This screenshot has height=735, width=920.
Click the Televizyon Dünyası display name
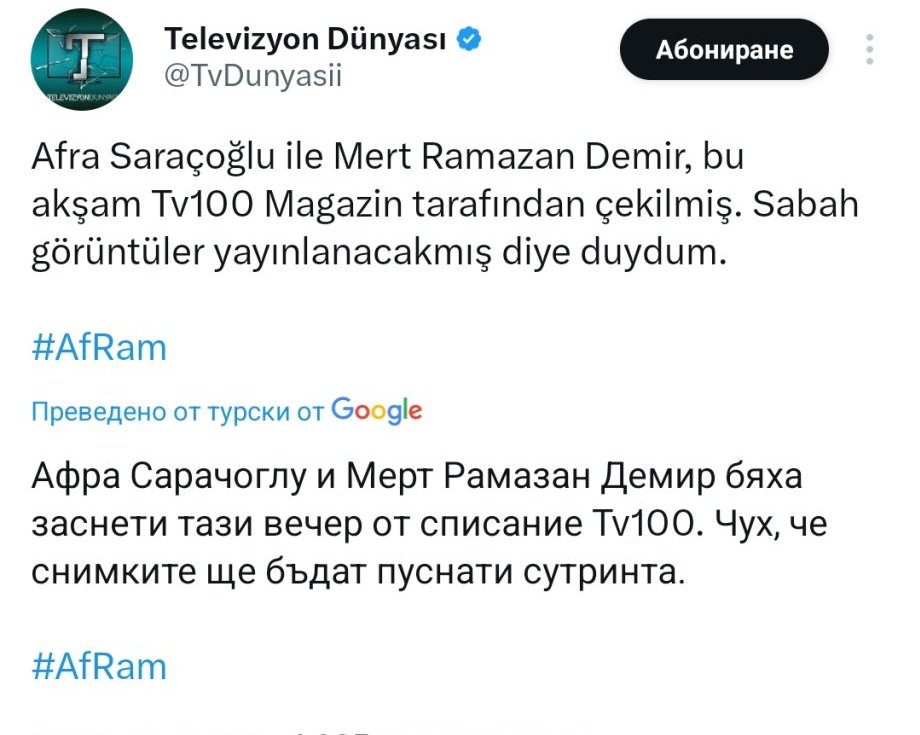pyautogui.click(x=304, y=40)
